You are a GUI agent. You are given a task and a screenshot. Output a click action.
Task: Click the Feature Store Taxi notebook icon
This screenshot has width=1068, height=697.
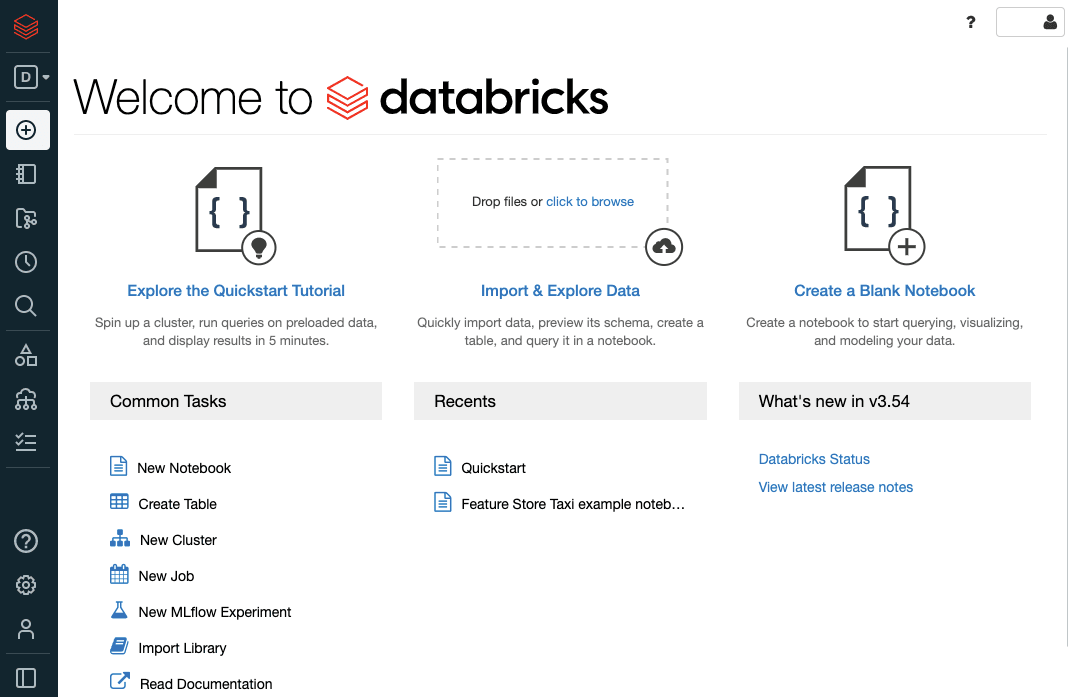click(443, 502)
